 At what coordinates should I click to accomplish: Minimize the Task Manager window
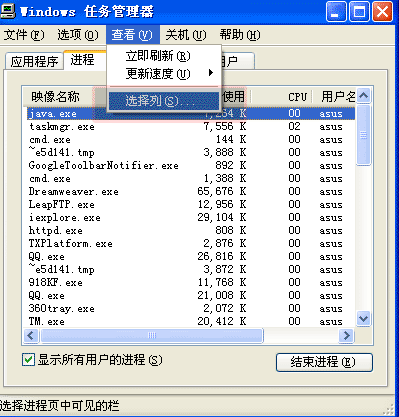[x=336, y=12]
